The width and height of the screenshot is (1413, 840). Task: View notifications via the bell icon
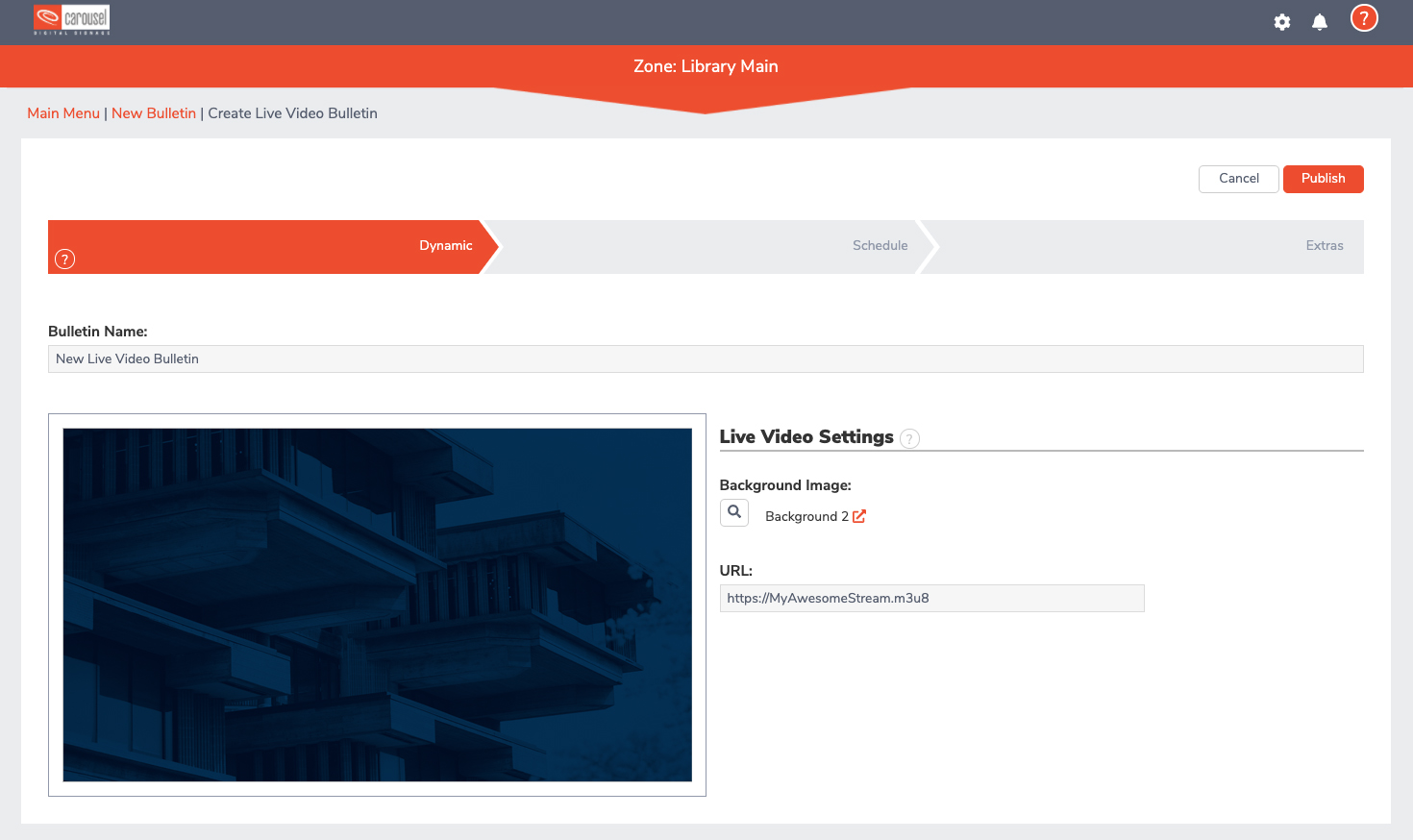1320,22
